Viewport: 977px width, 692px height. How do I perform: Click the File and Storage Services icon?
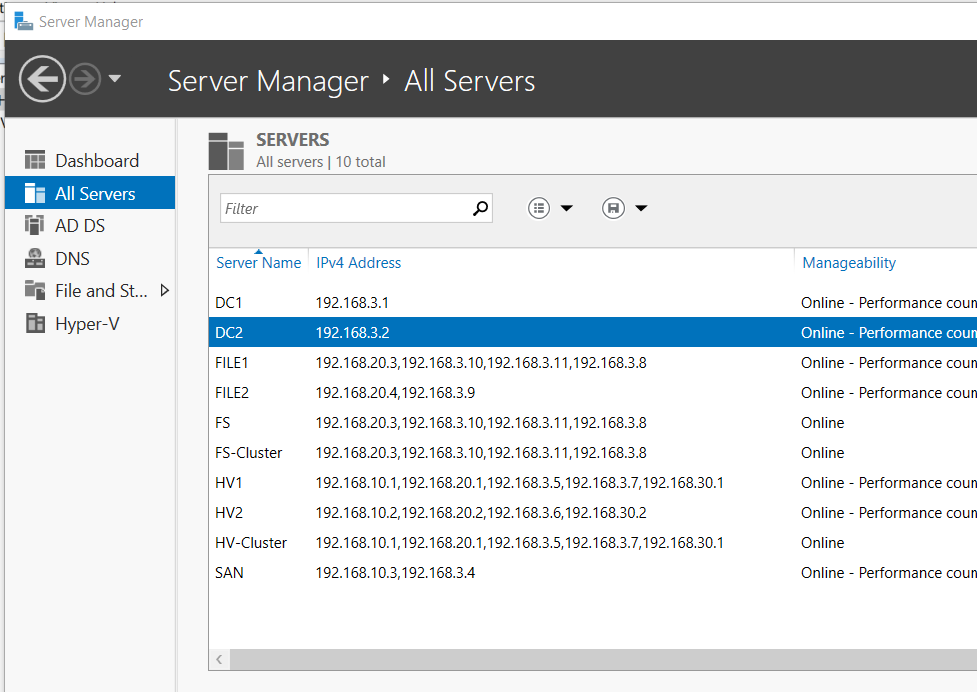point(35,290)
